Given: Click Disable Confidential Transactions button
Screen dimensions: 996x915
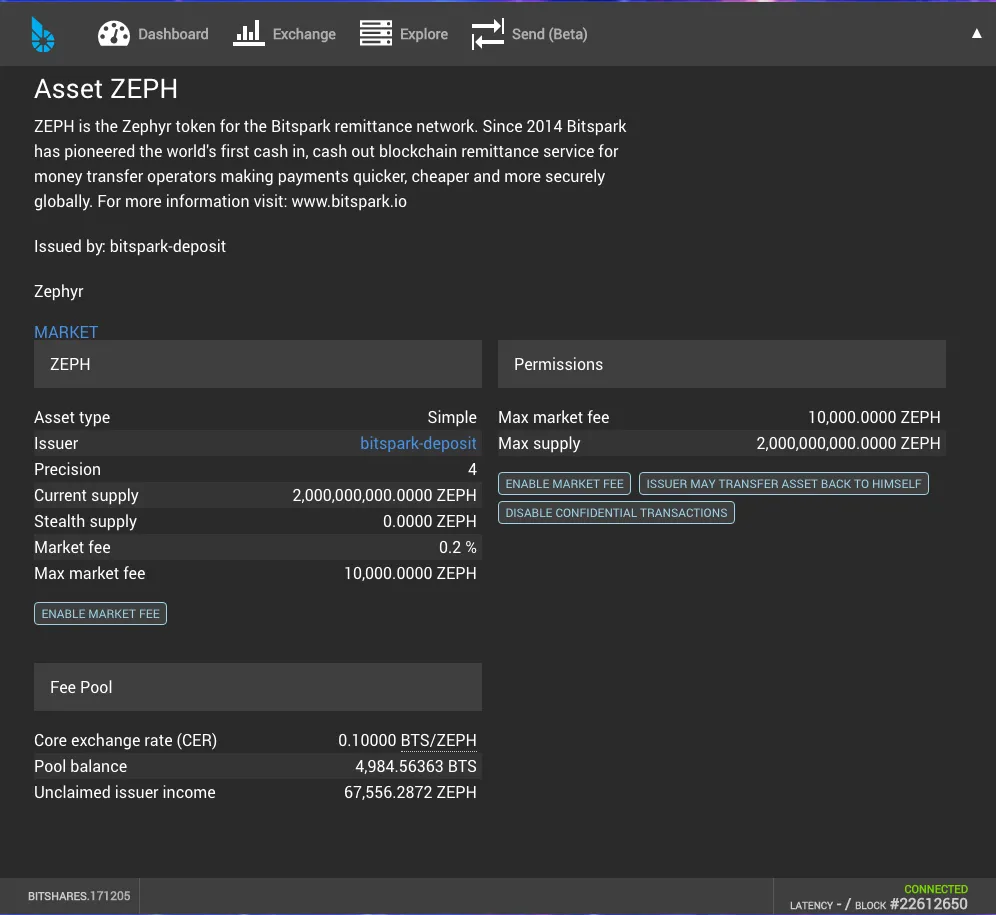Looking at the screenshot, I should pos(616,513).
